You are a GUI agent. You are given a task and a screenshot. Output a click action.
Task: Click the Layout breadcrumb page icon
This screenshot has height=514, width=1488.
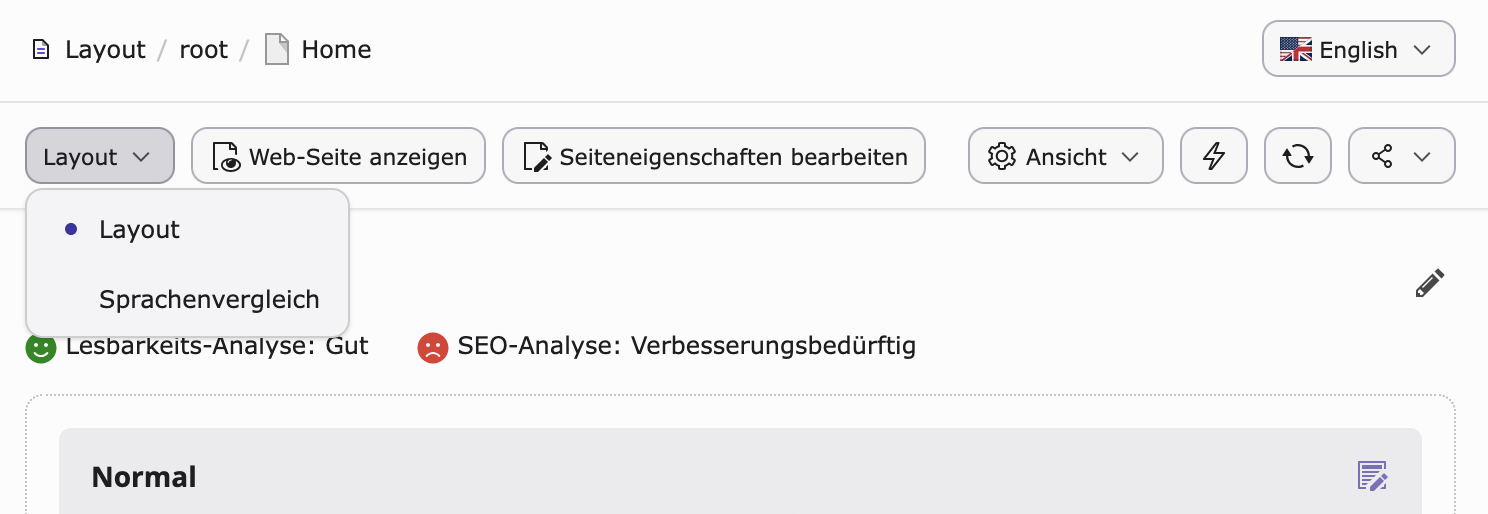coord(41,50)
